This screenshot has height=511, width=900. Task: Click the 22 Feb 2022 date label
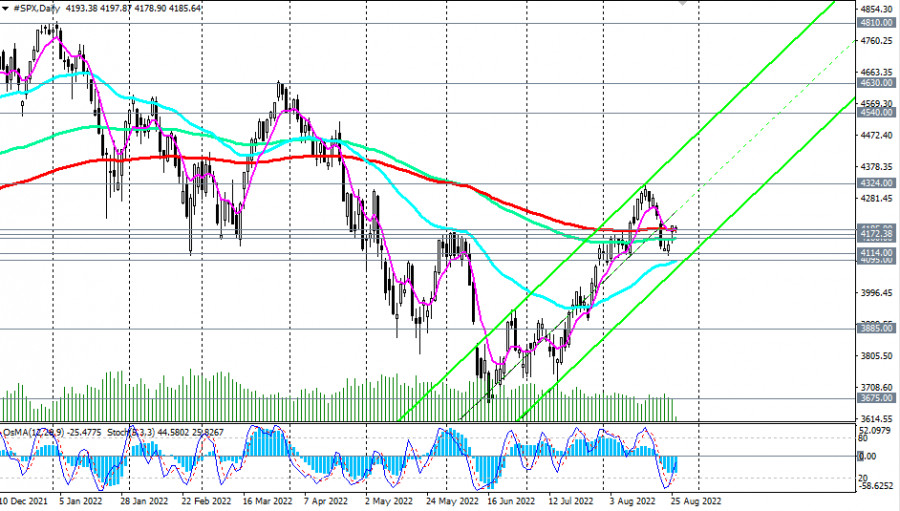pos(205,501)
